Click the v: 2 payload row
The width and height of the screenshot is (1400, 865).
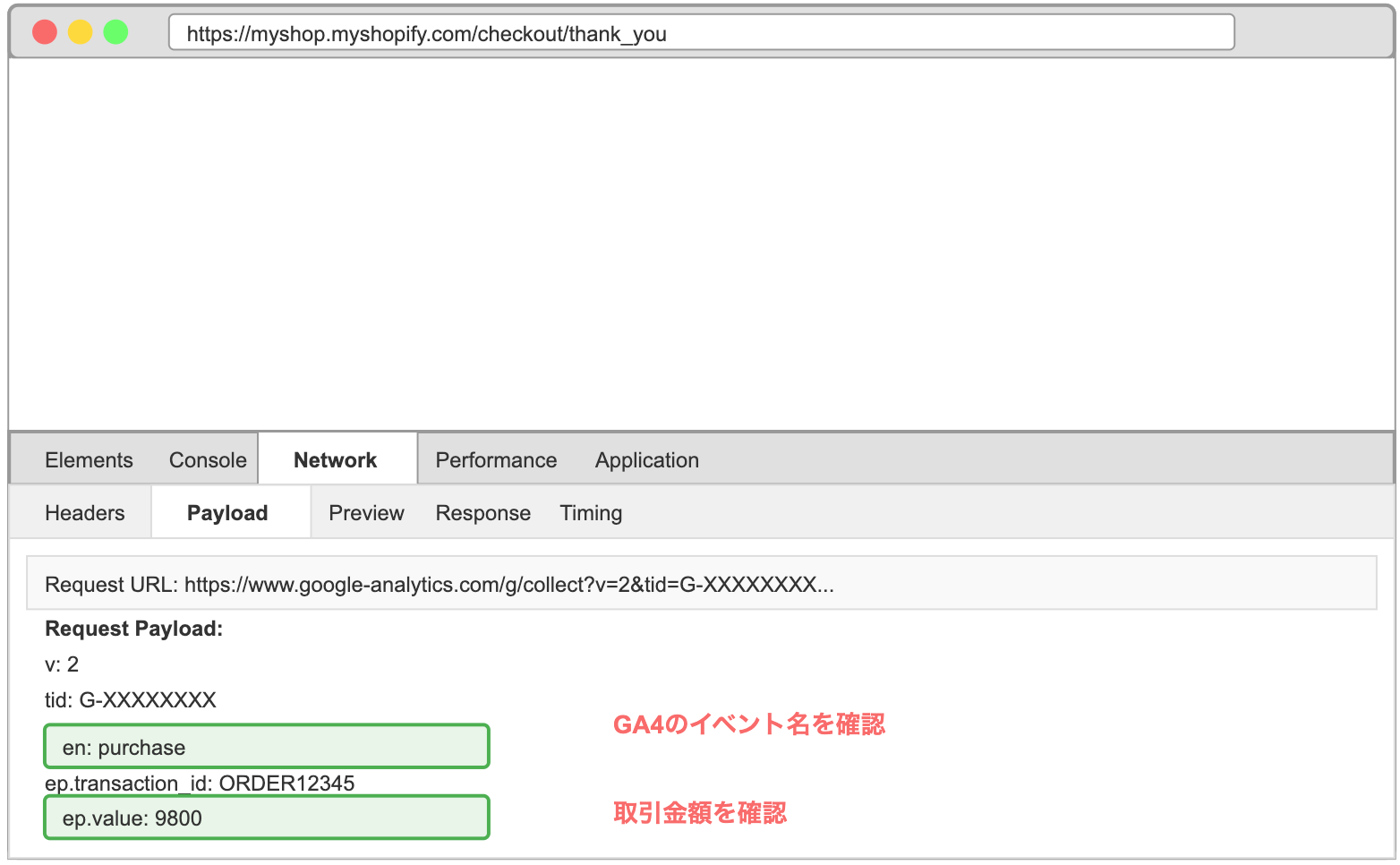pyautogui.click(x=62, y=664)
